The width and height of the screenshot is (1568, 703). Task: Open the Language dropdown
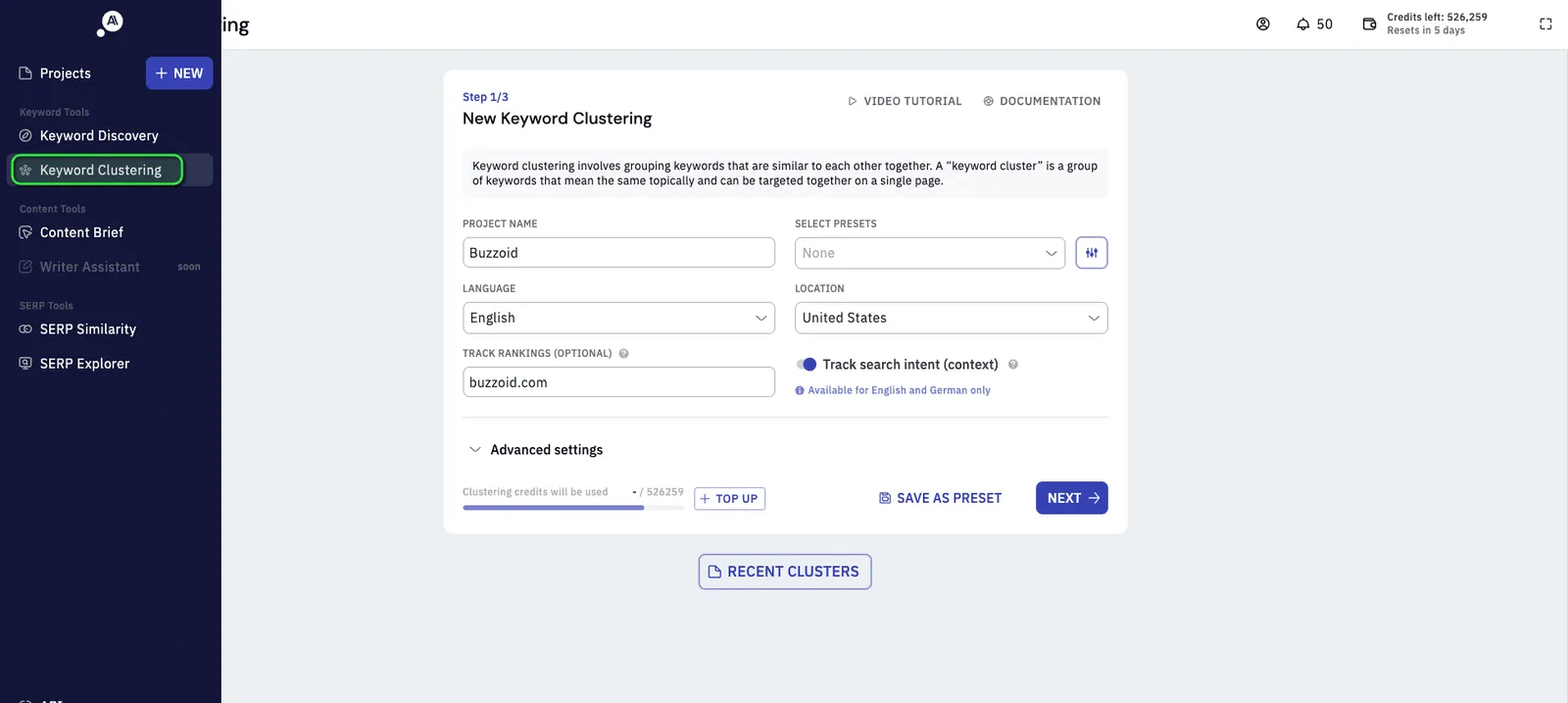(618, 318)
